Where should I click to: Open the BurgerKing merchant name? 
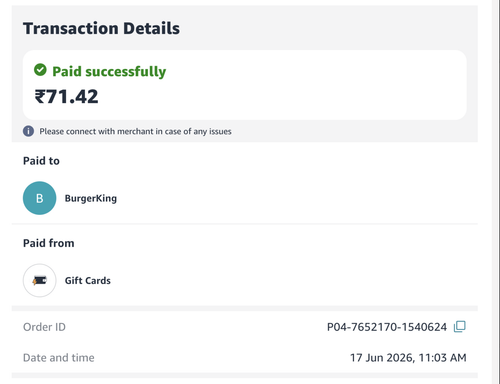point(91,198)
